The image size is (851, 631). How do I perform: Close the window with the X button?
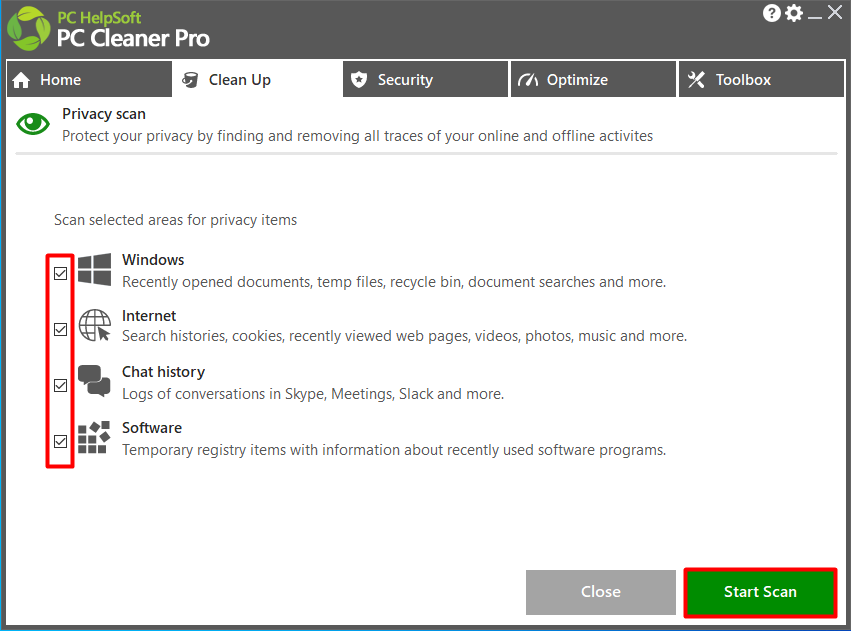[x=835, y=12]
